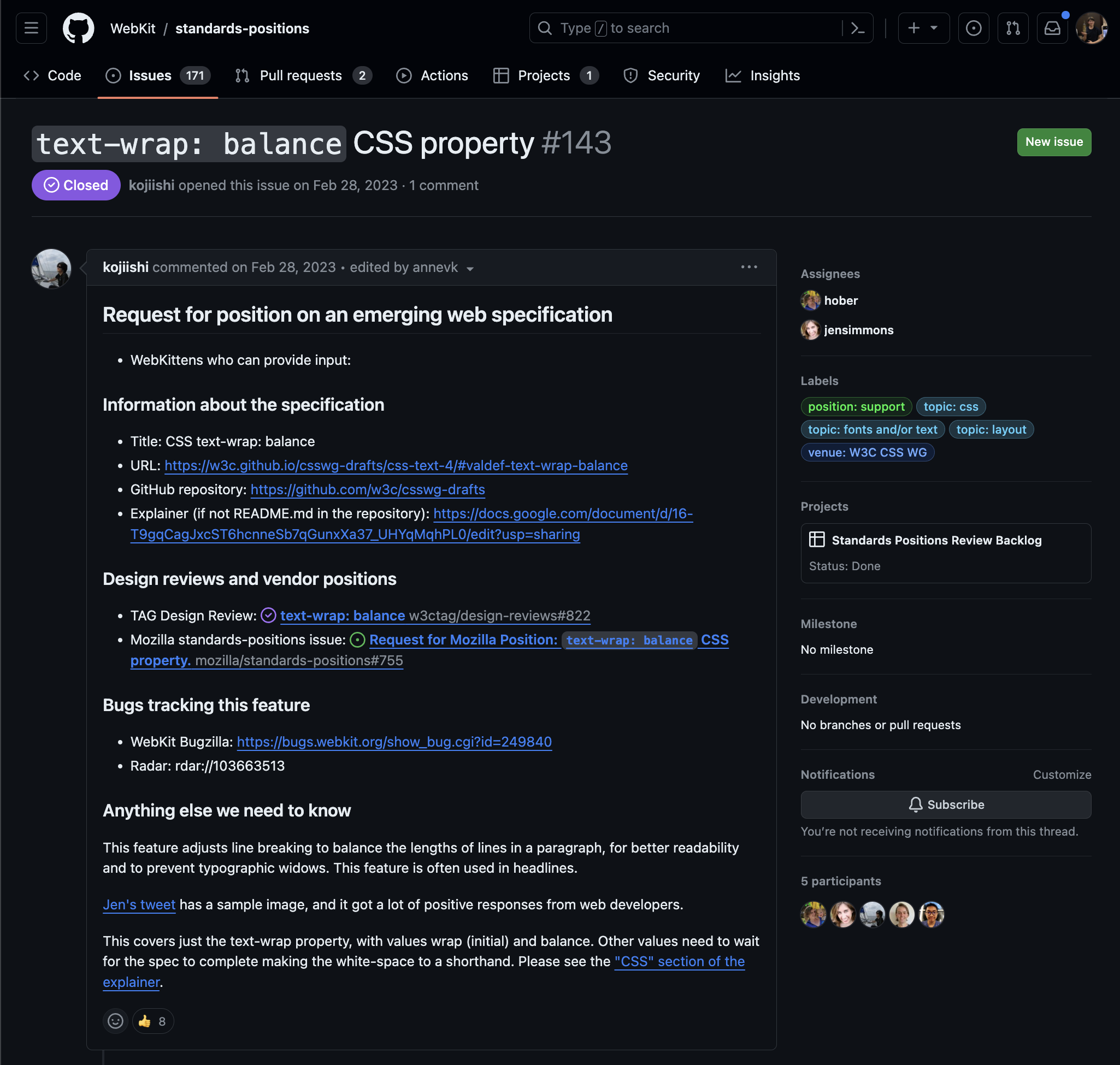Open the comment's three-dot options menu
1120x1065 pixels.
[748, 267]
